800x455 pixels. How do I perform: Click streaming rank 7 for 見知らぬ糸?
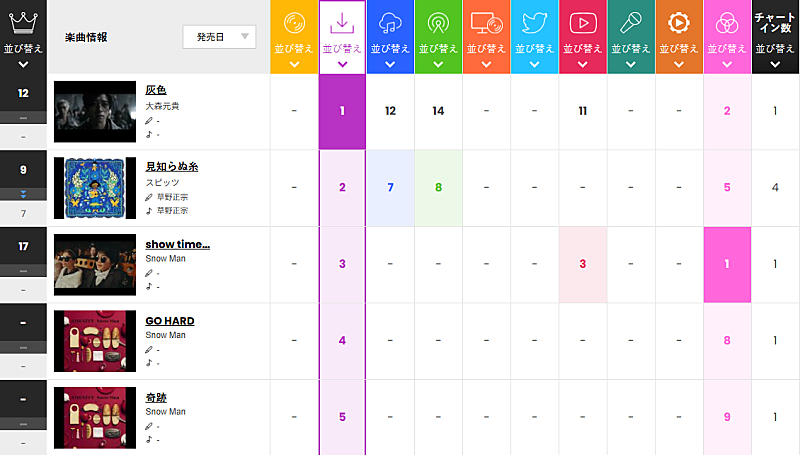390,188
